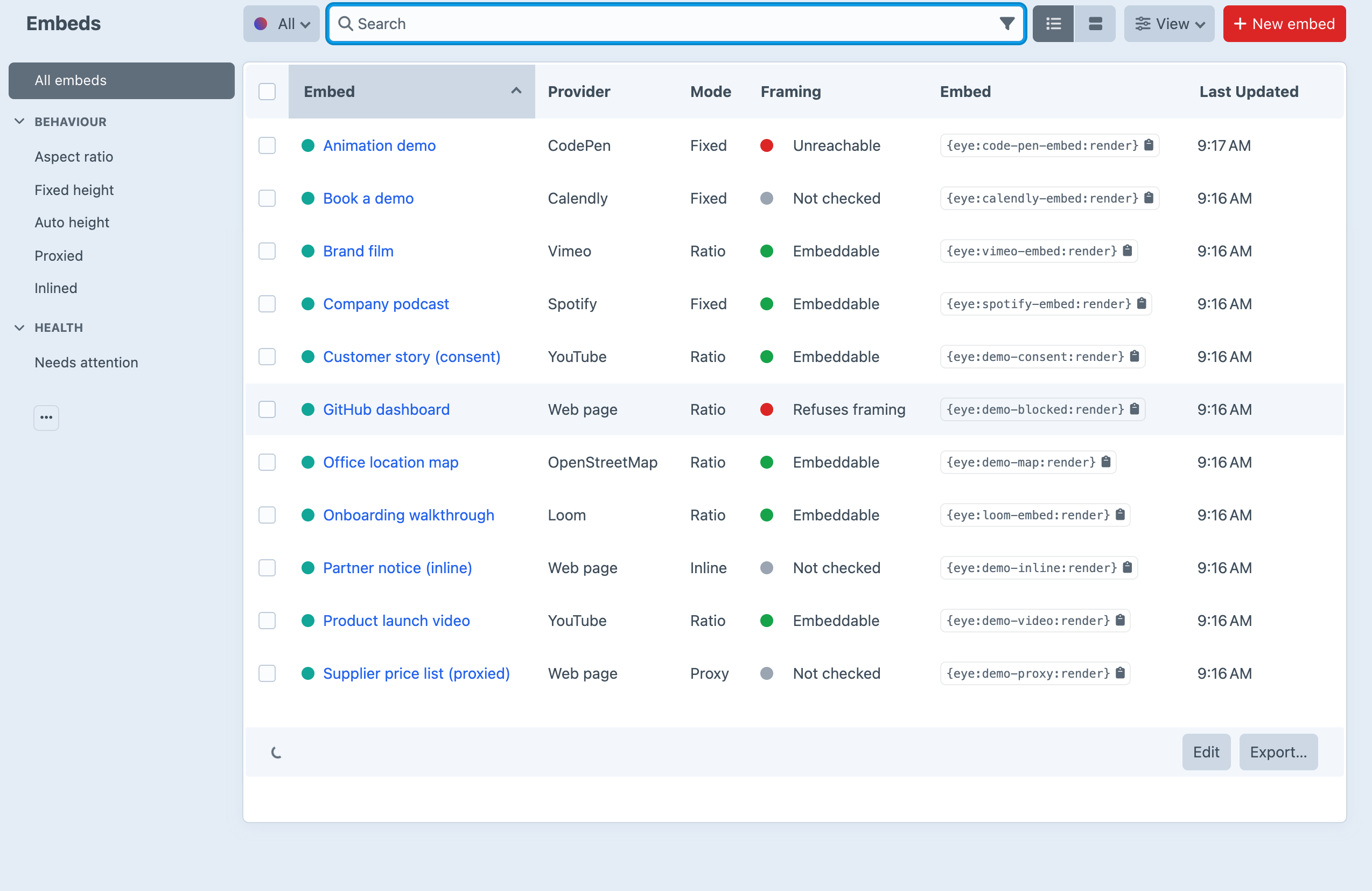This screenshot has width=1372, height=891.
Task: Collapse the Health sidebar section
Action: pyautogui.click(x=19, y=328)
